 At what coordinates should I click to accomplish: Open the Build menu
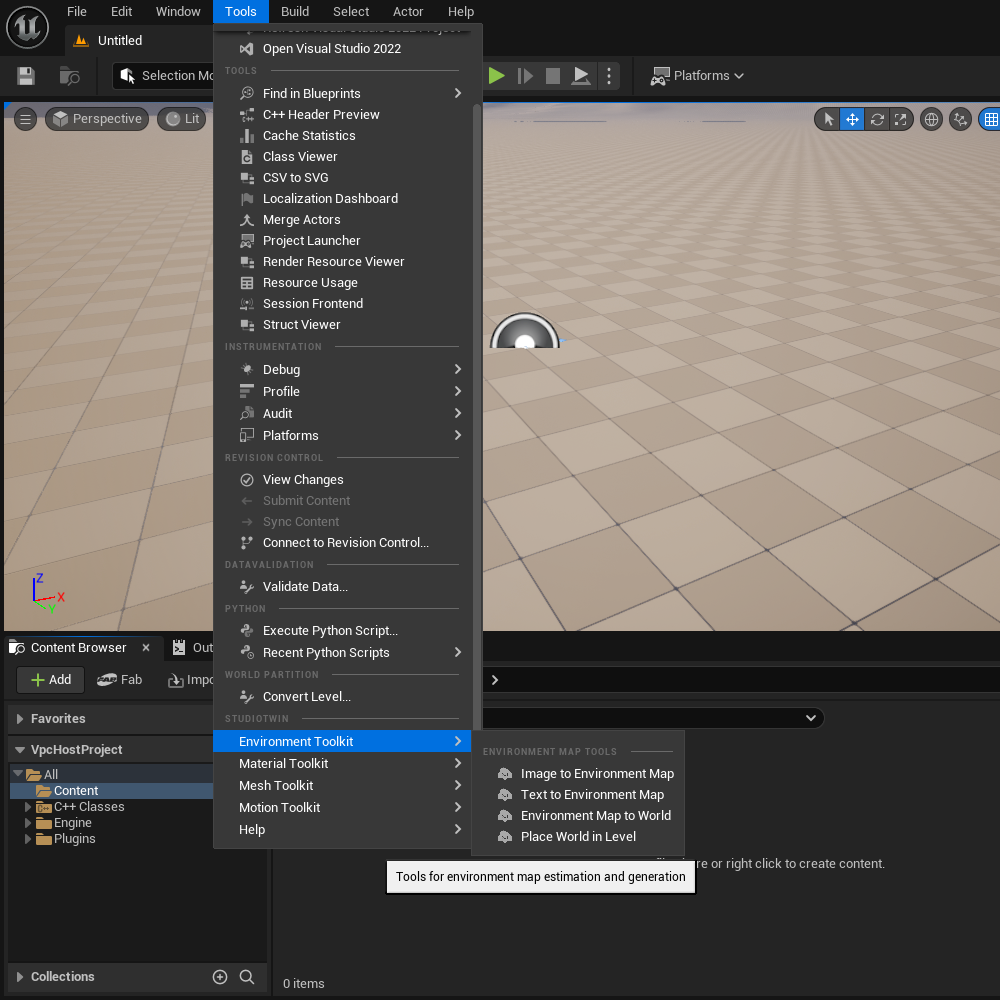[x=295, y=11]
